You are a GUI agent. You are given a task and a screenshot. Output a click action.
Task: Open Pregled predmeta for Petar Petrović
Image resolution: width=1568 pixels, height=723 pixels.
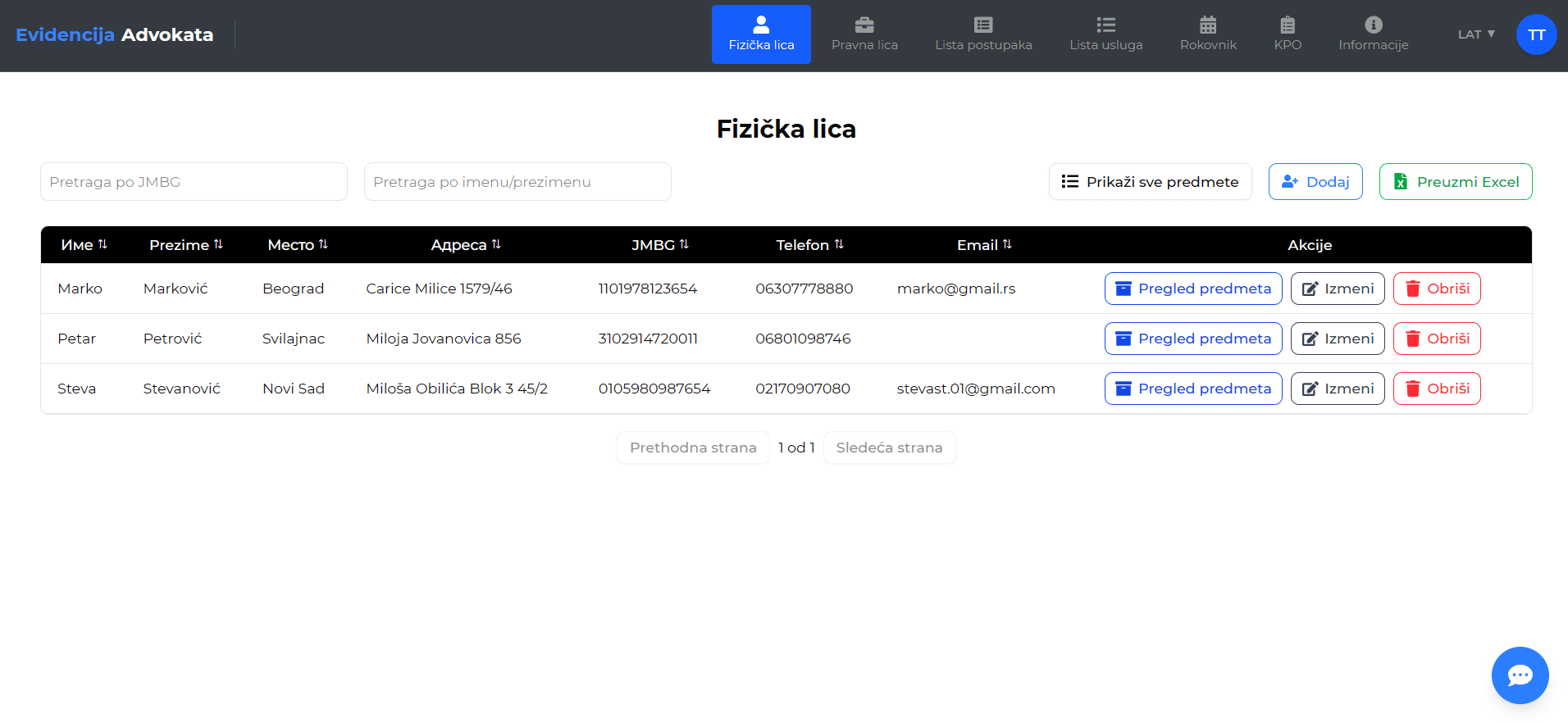1193,339
